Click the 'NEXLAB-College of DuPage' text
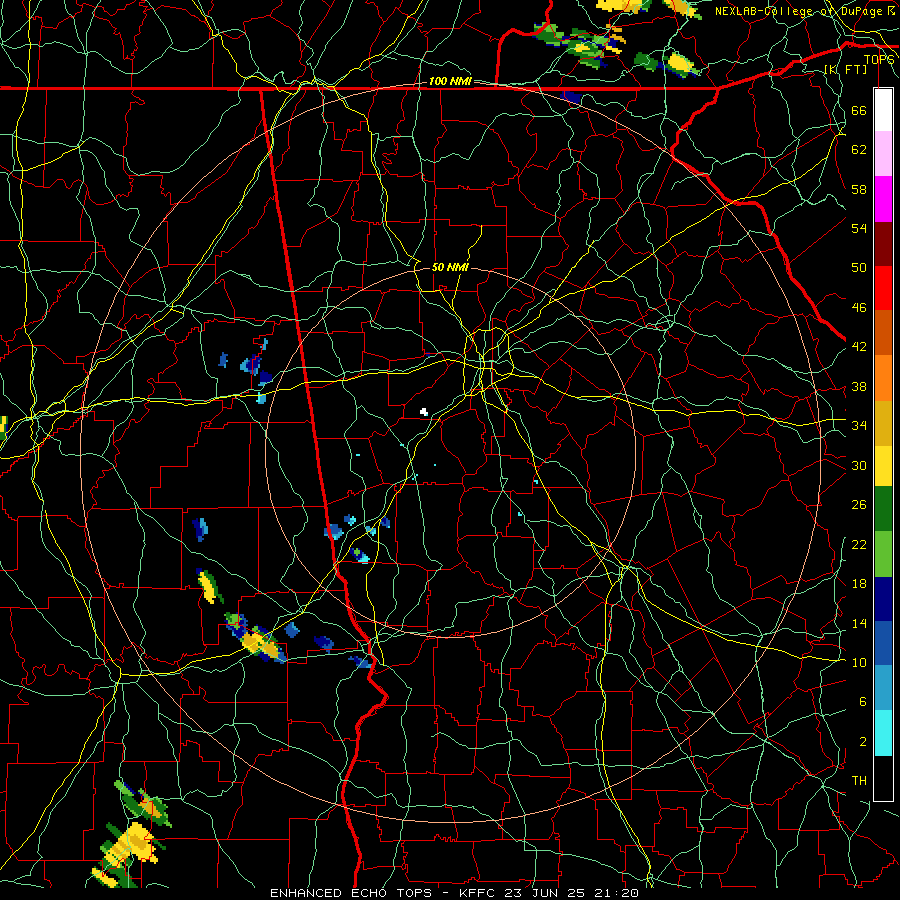 point(798,11)
